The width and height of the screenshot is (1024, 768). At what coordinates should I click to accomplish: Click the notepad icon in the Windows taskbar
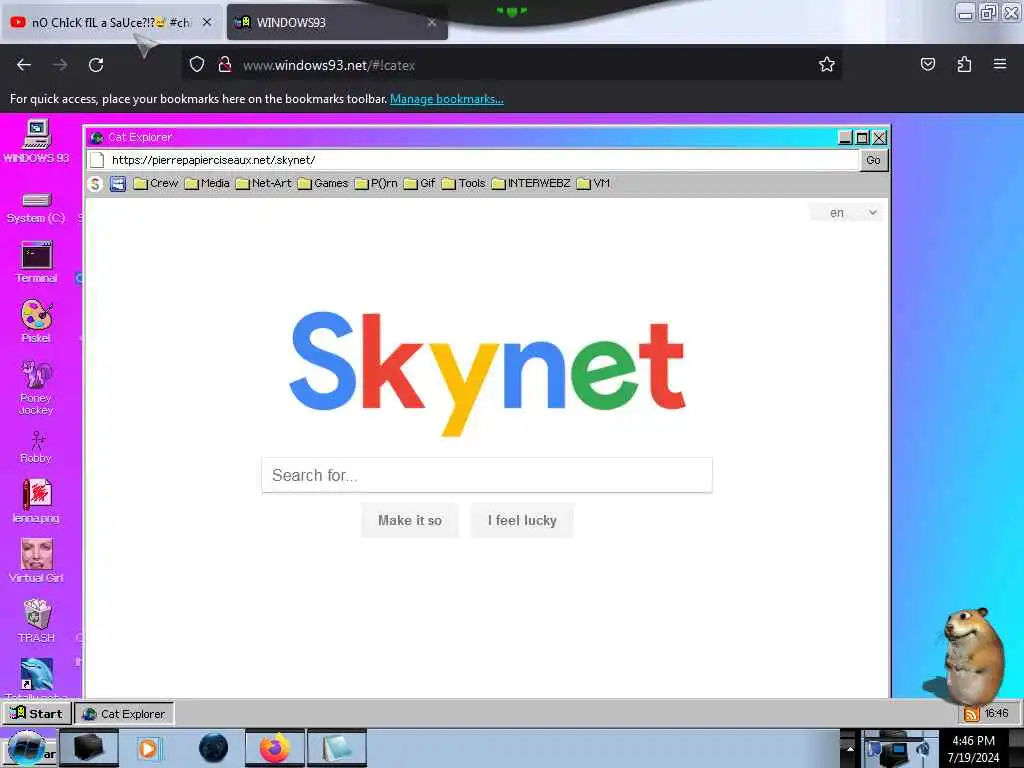tap(337, 748)
